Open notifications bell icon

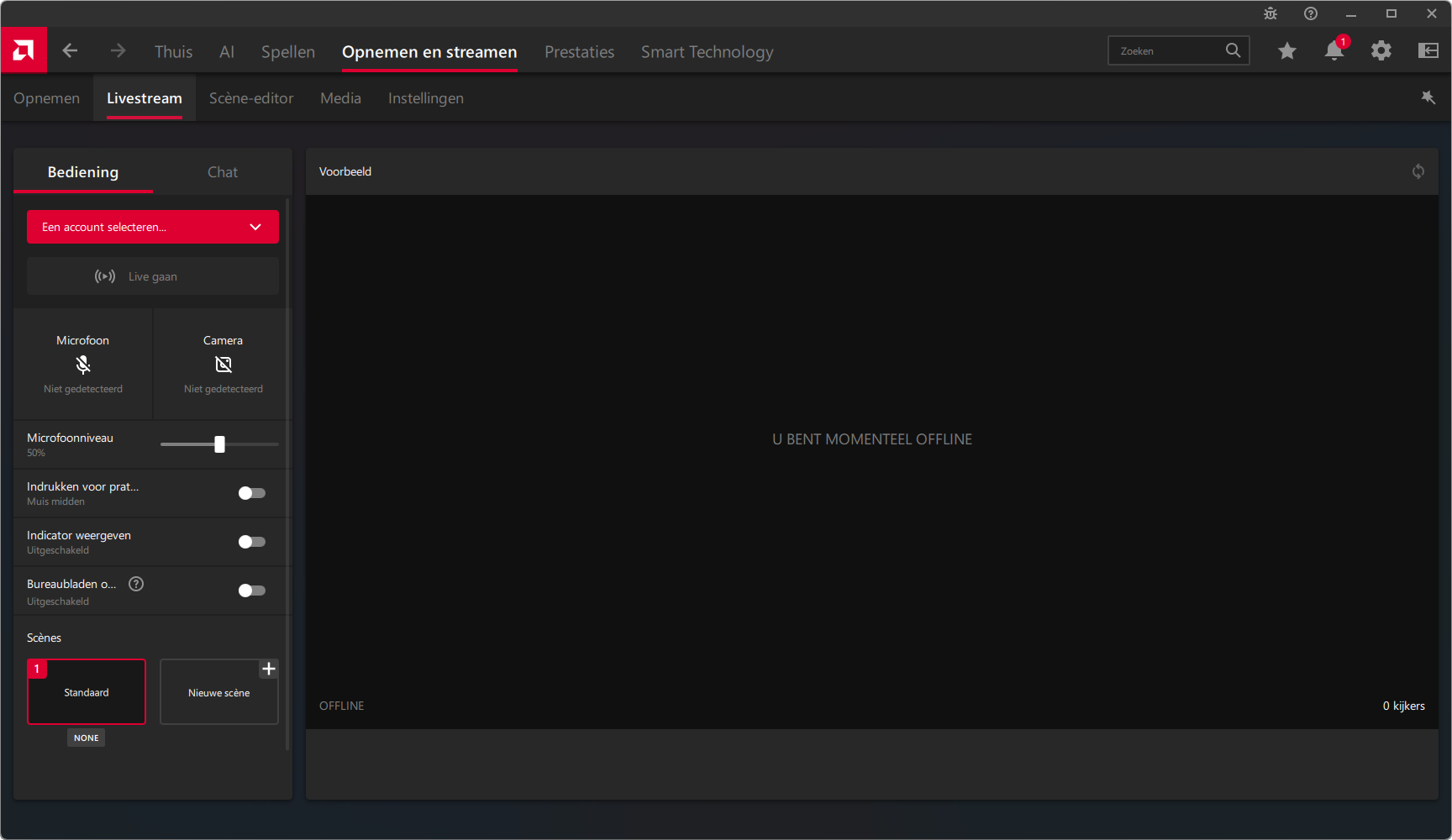(1334, 51)
